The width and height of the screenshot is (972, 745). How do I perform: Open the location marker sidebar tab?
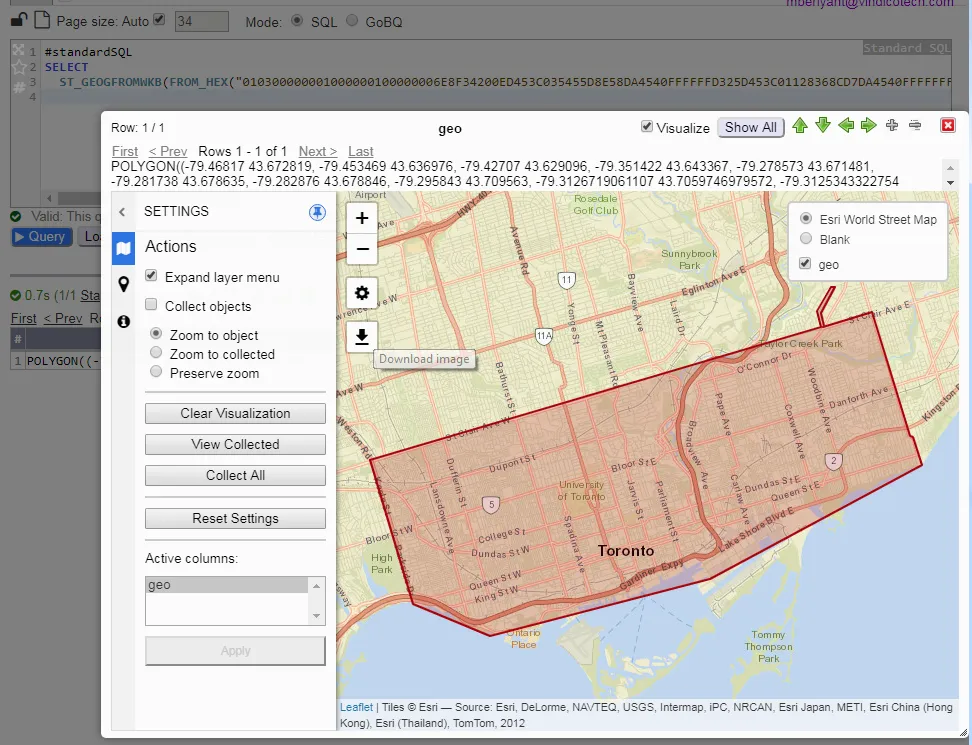(x=123, y=284)
